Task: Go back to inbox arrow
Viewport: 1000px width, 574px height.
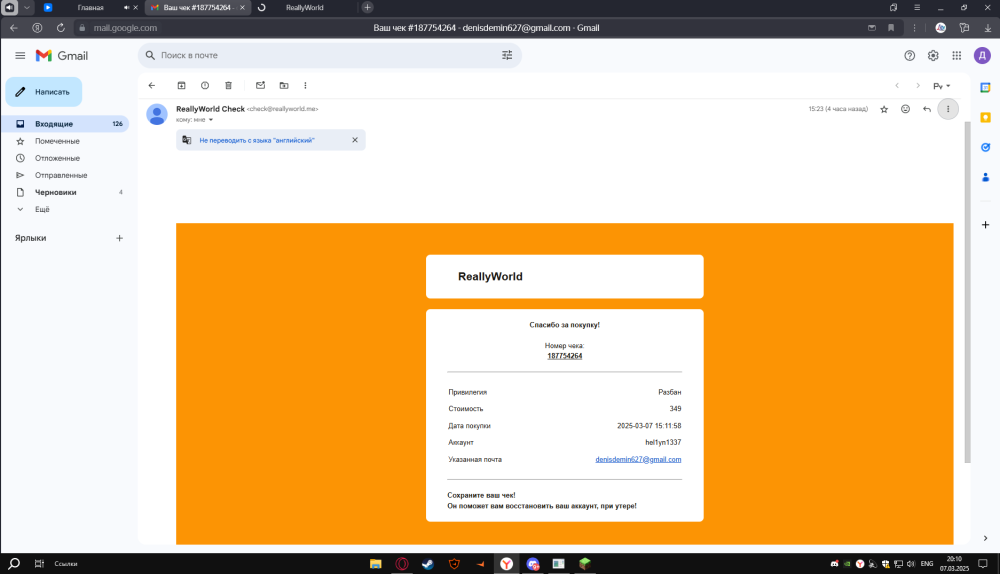Action: (152, 85)
